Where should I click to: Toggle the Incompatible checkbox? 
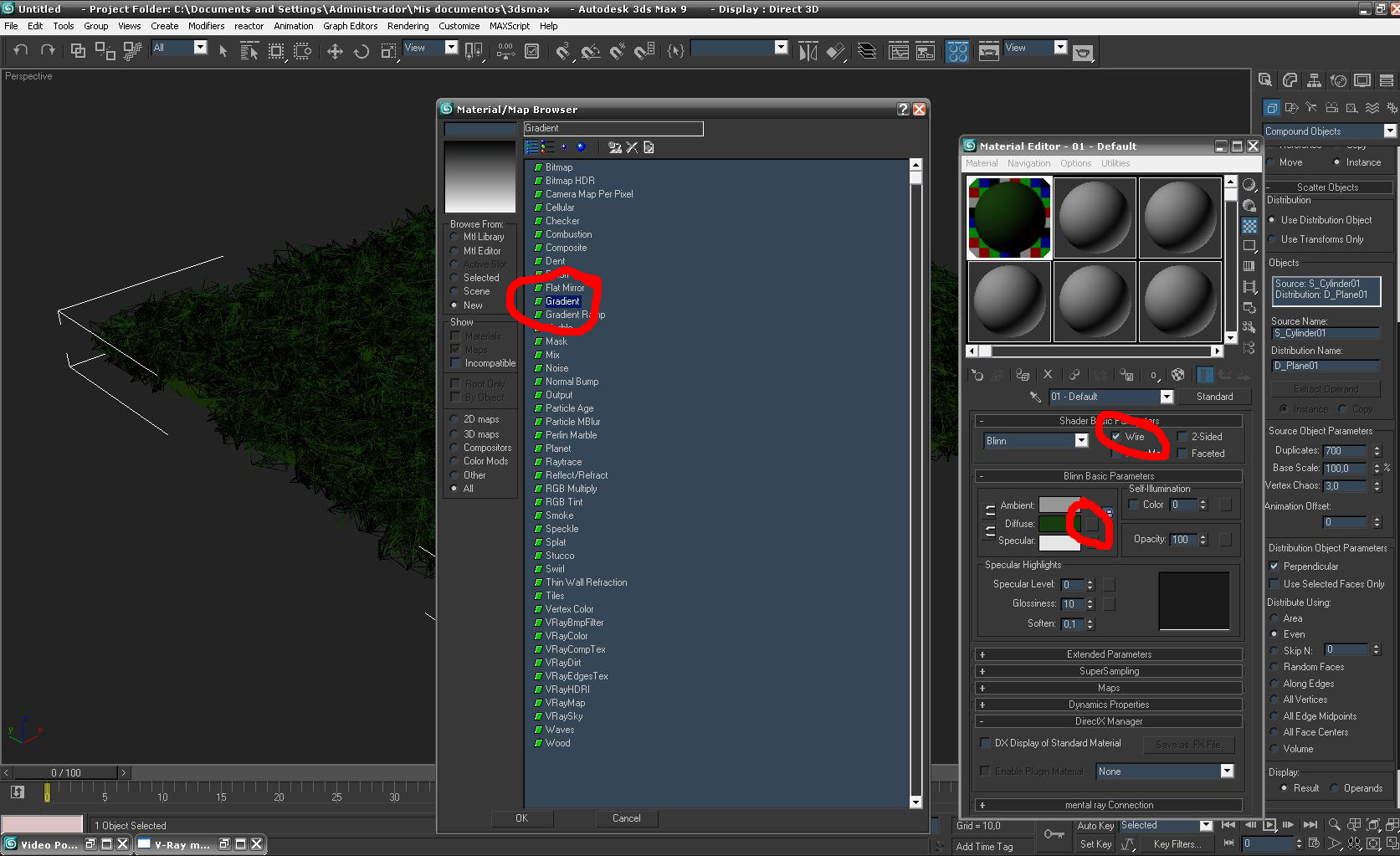[x=455, y=363]
